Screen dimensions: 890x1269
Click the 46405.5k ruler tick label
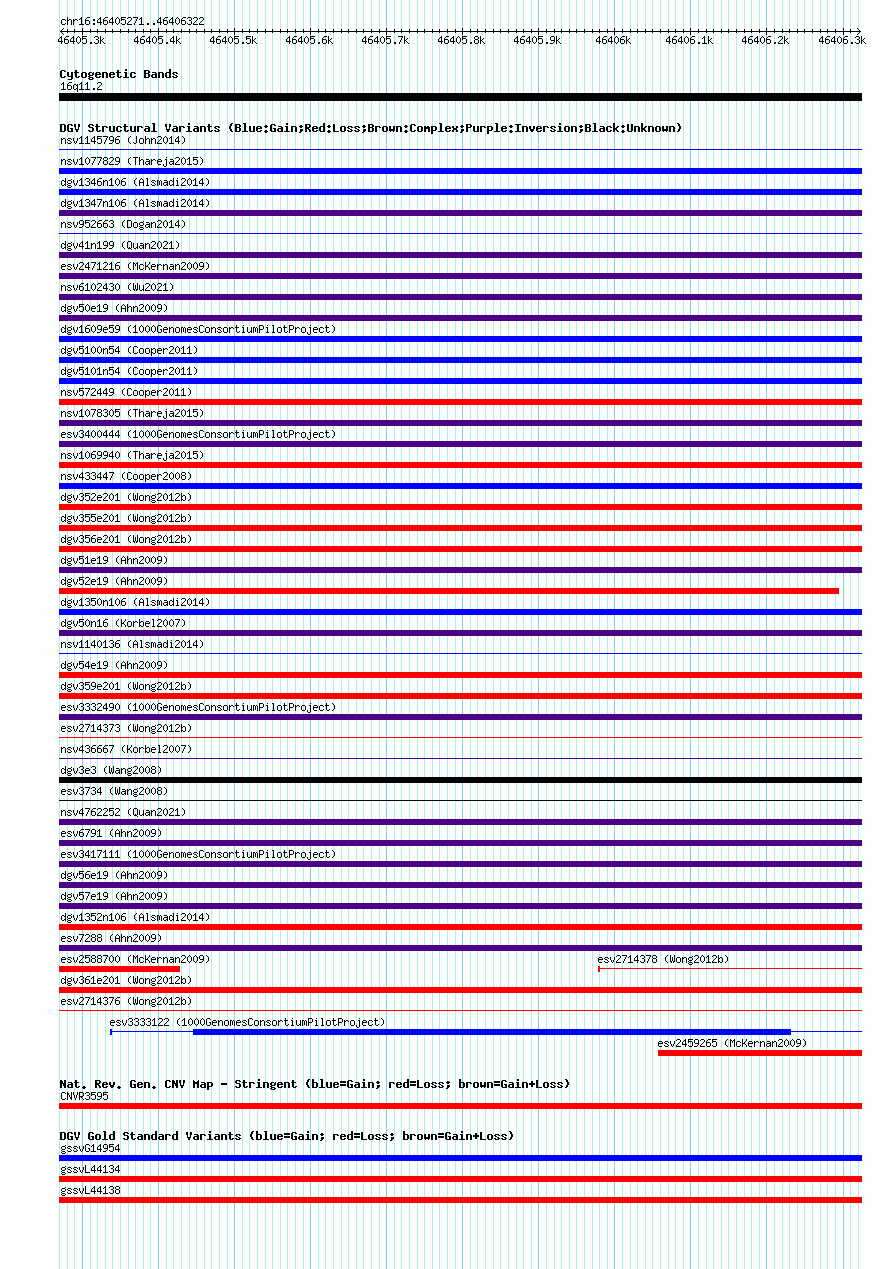point(233,40)
